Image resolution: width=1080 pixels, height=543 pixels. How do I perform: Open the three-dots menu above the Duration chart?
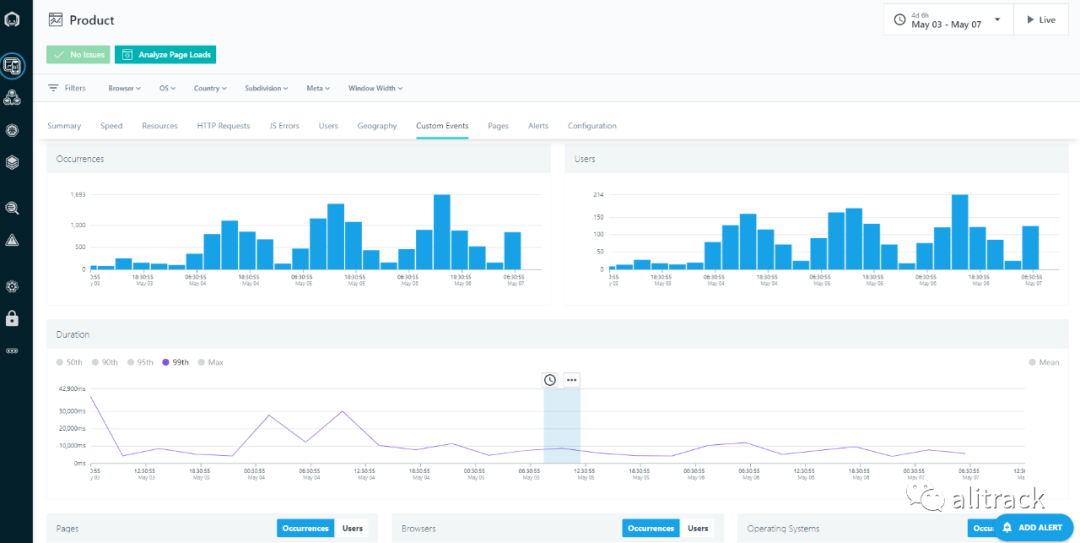click(x=572, y=380)
